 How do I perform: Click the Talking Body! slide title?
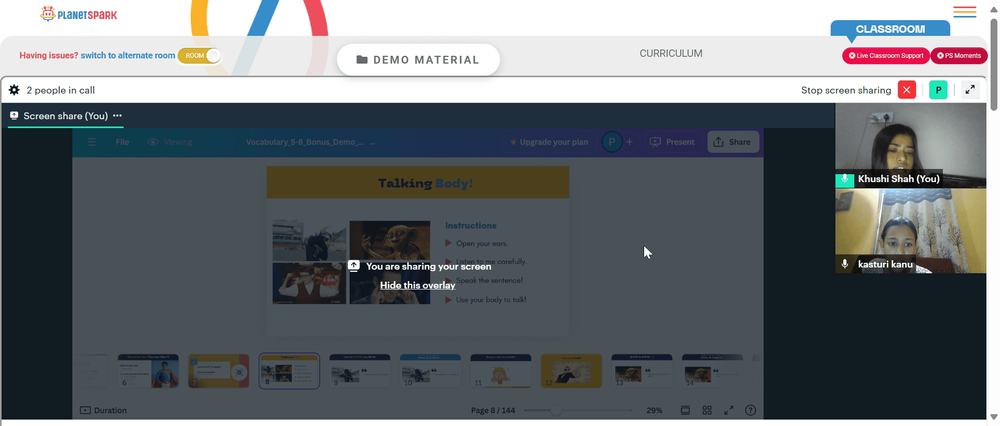425,184
